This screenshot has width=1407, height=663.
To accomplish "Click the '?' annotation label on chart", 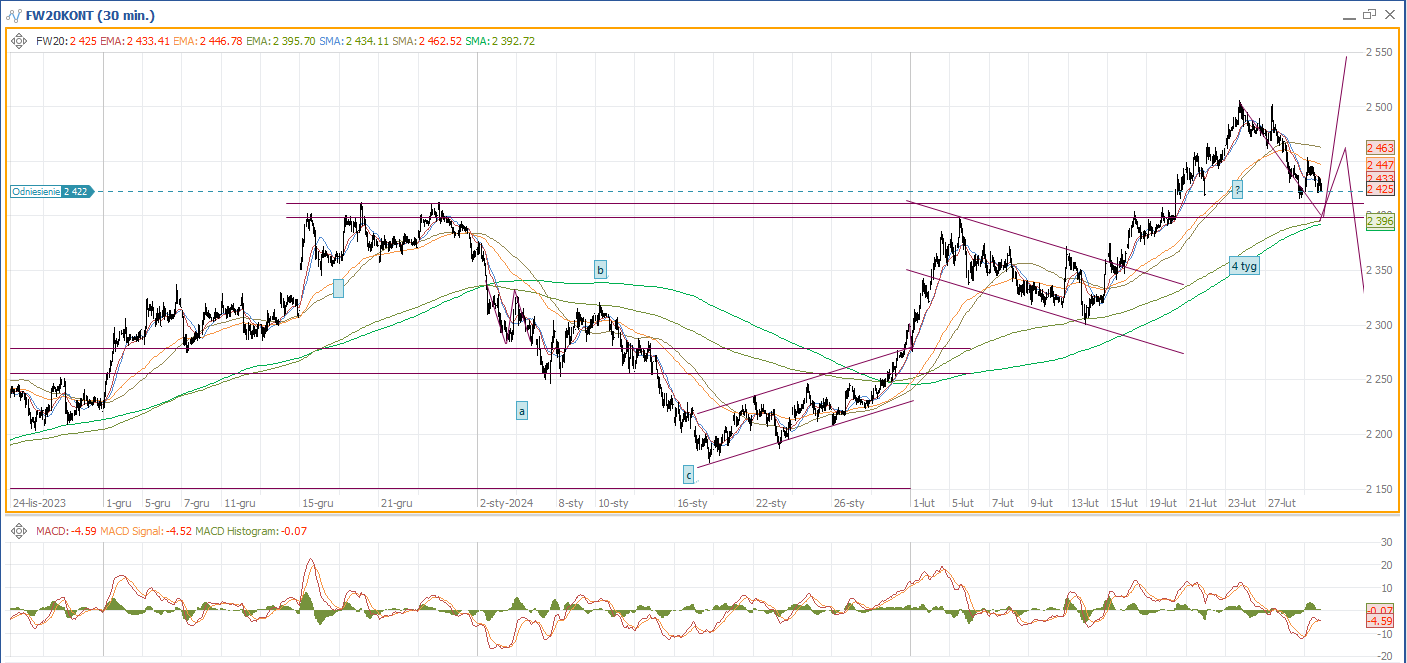I will [x=1237, y=189].
